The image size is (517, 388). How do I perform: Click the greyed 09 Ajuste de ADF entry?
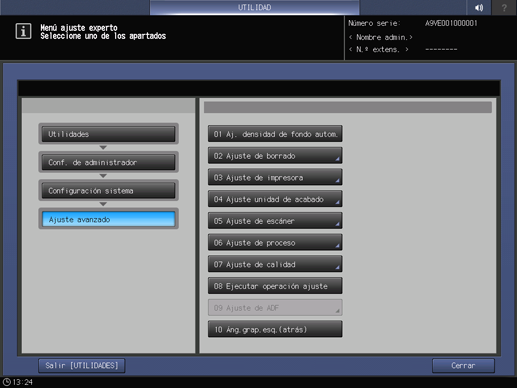click(275, 308)
